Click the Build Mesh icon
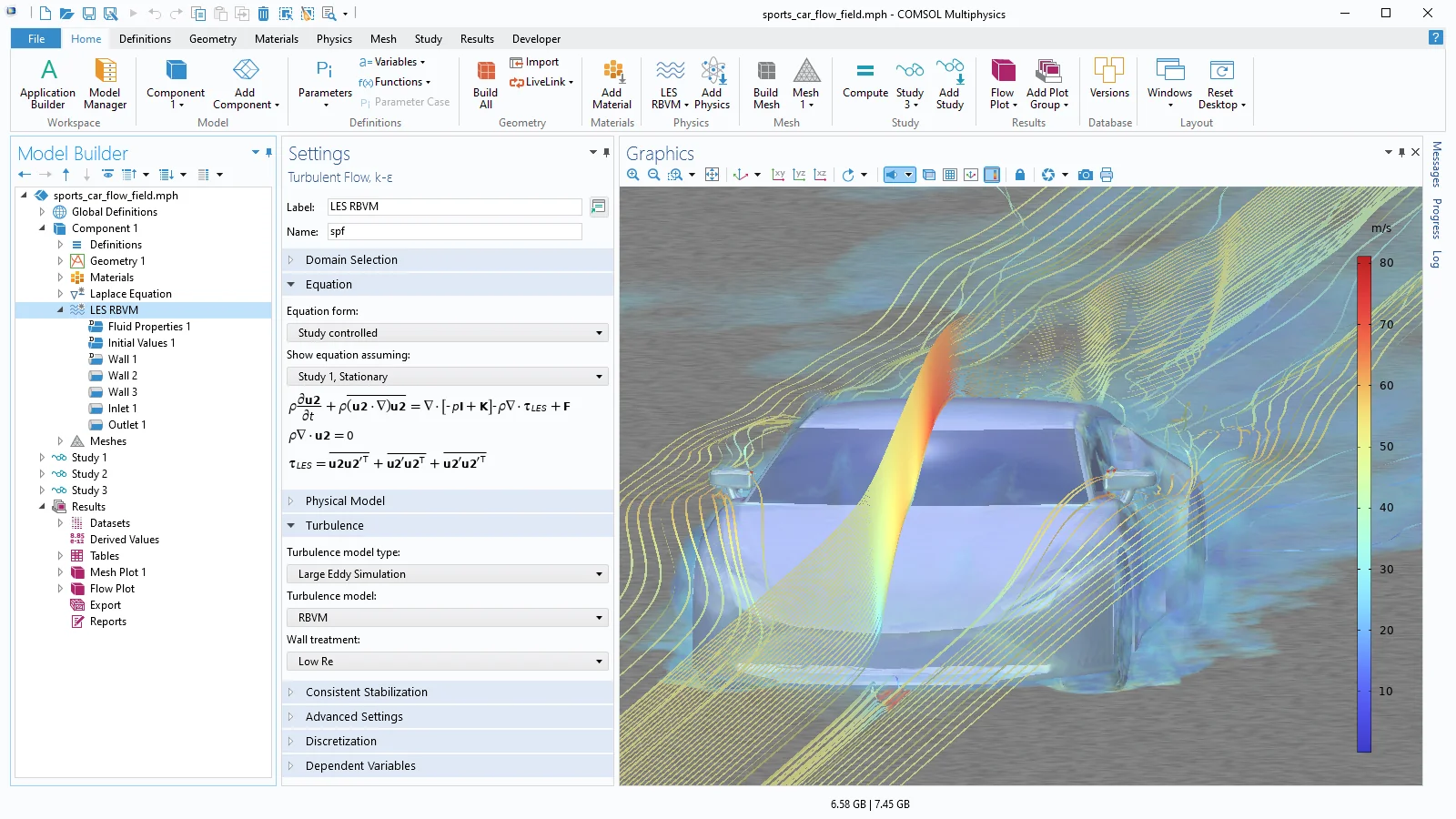1456x819 pixels. tap(765, 84)
